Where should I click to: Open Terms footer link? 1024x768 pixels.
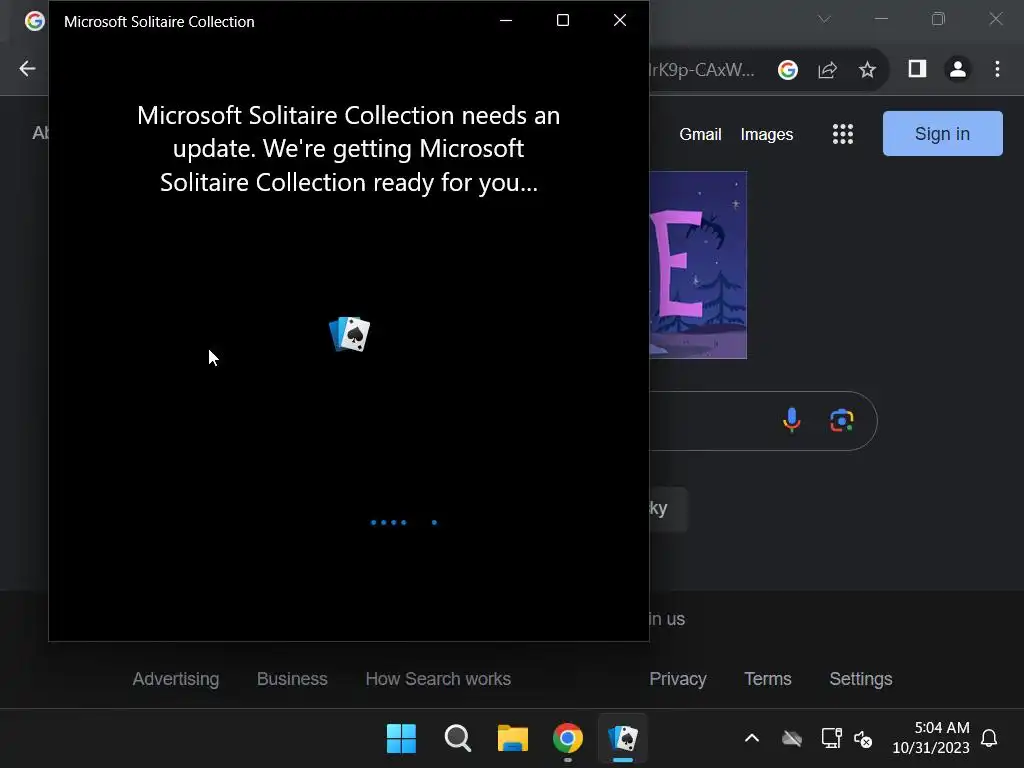(768, 679)
